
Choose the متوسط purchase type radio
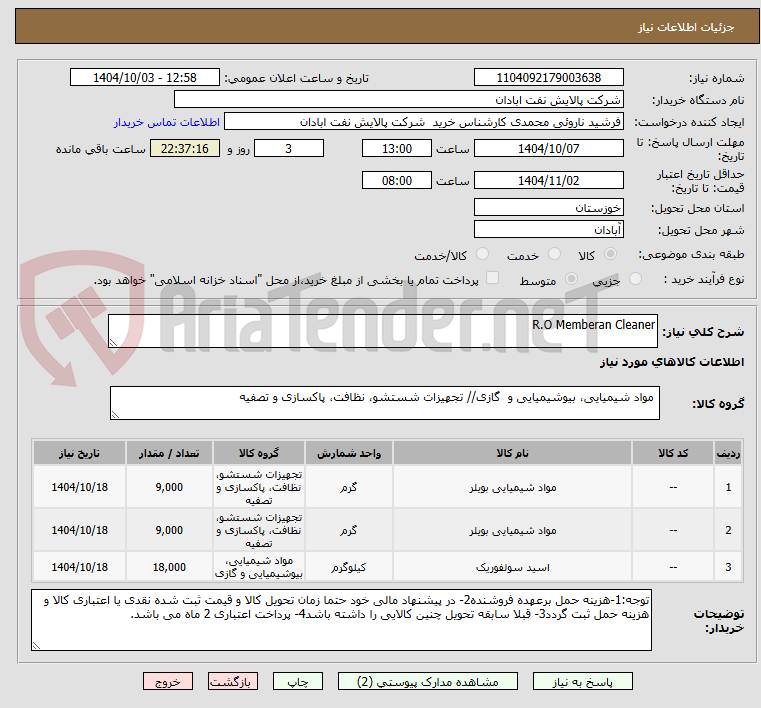pyautogui.click(x=572, y=280)
